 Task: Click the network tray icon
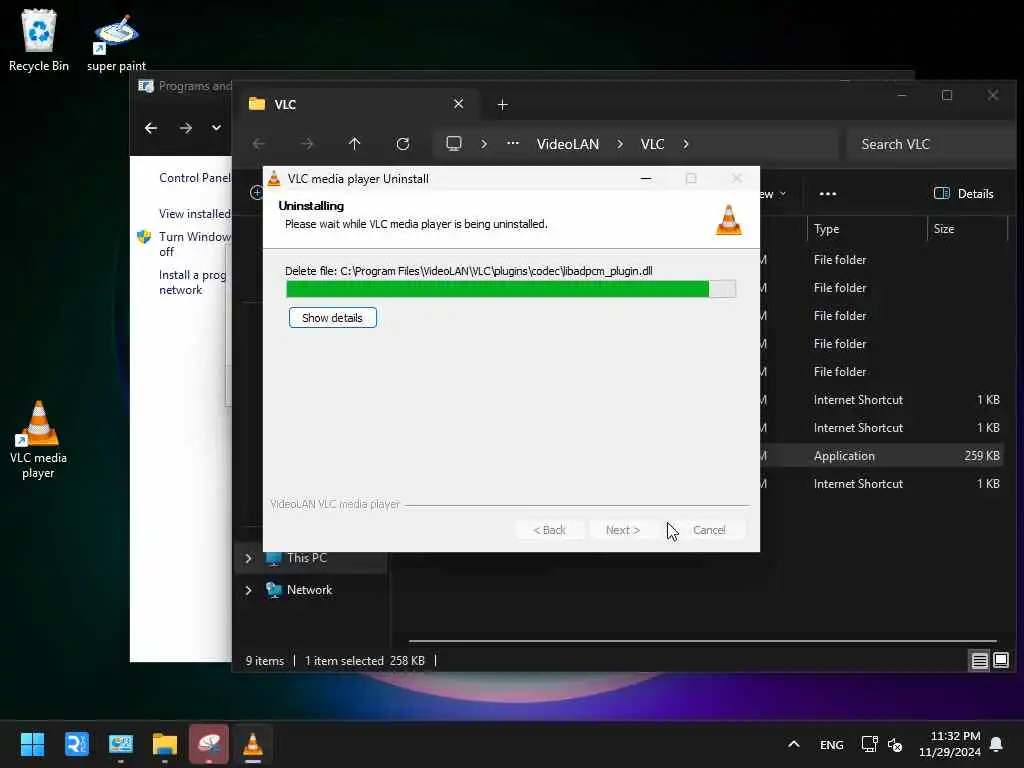pos(869,744)
